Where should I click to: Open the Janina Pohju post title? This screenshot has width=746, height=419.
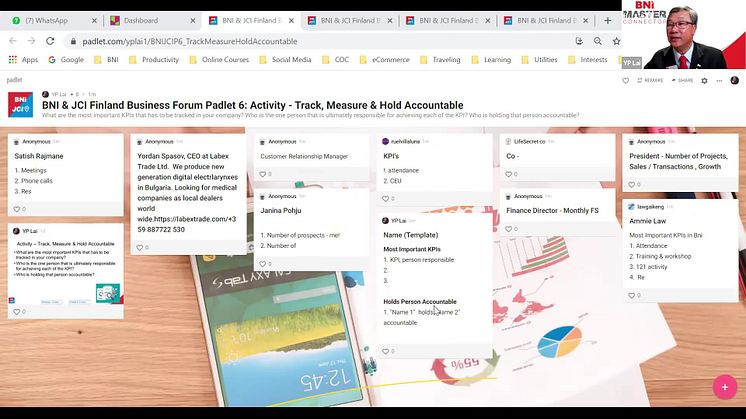(x=281, y=210)
